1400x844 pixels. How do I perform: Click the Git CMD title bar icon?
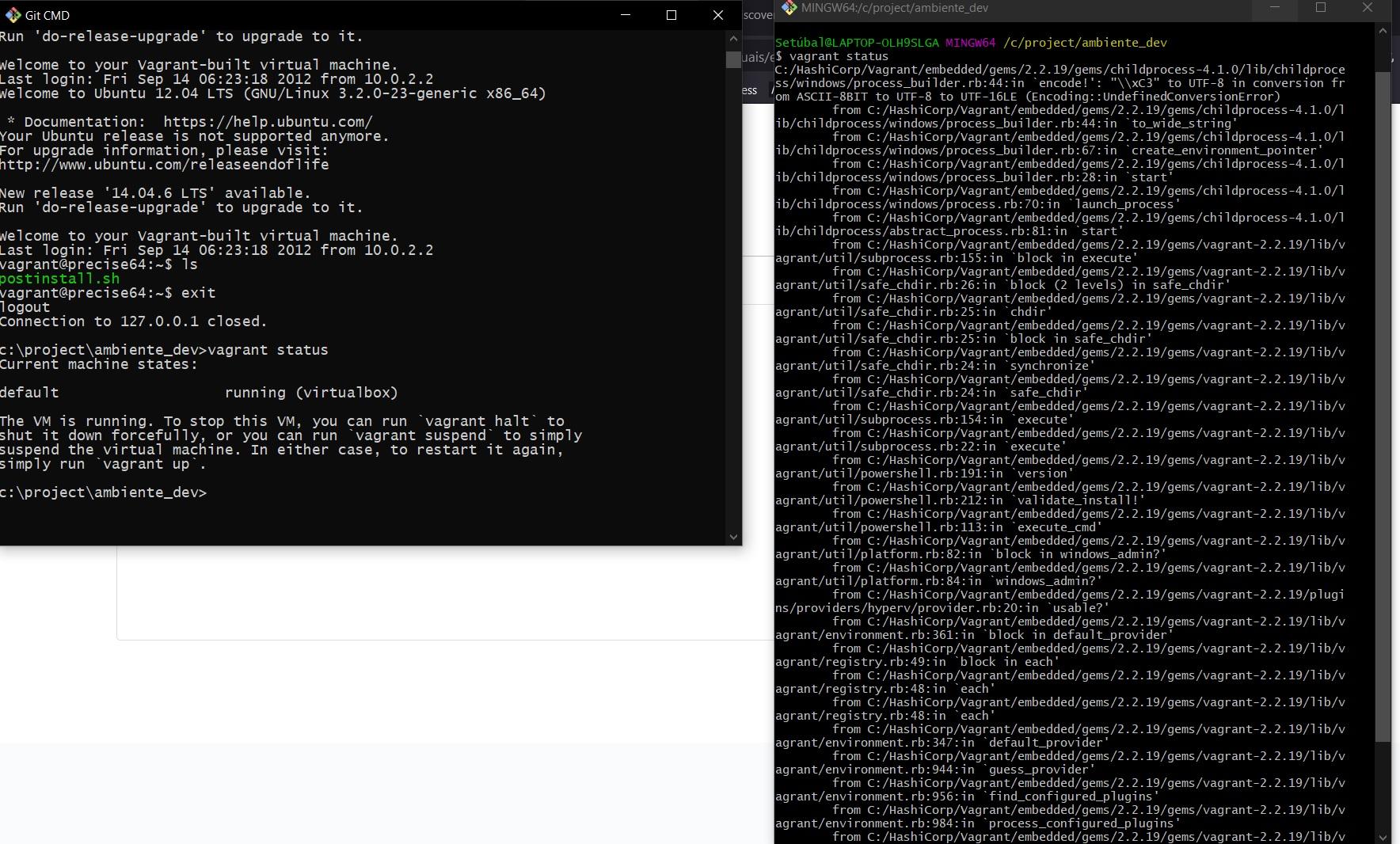point(13,14)
